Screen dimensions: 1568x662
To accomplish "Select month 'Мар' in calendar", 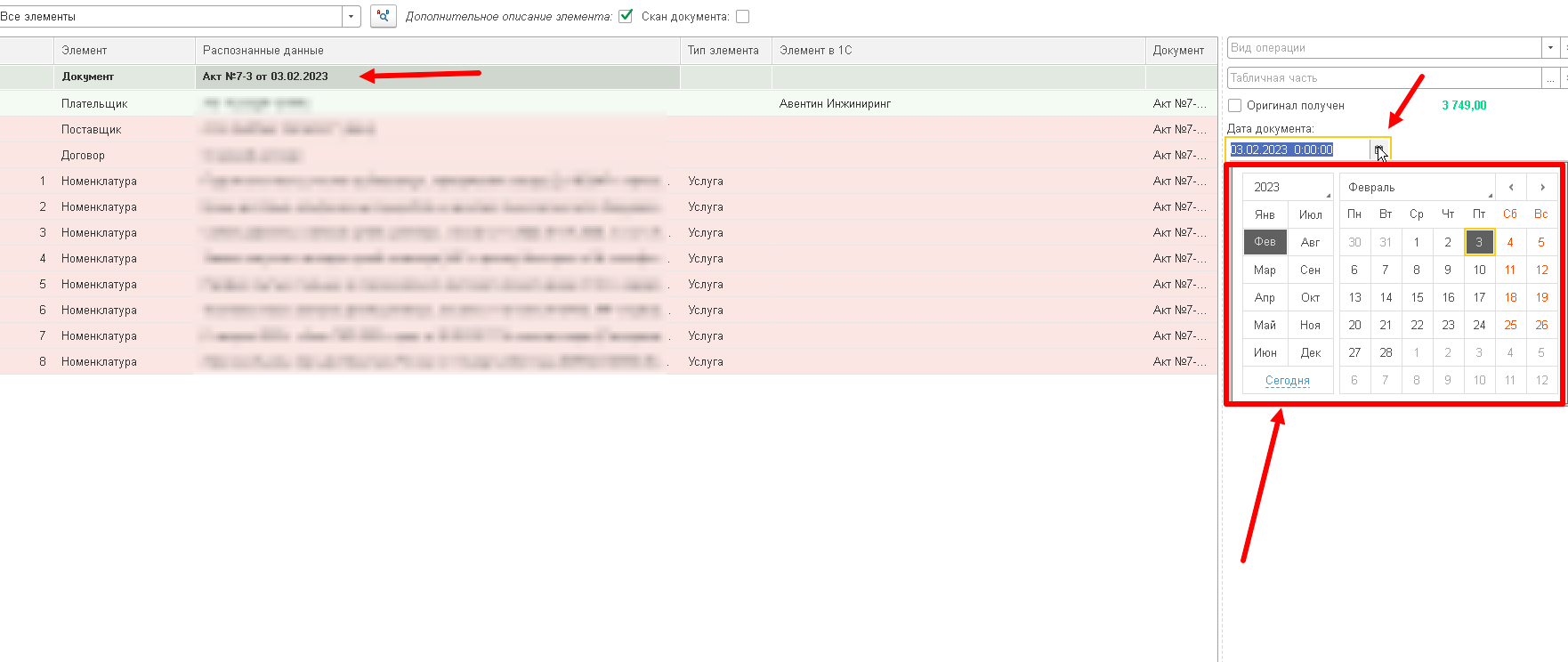I will [1265, 270].
